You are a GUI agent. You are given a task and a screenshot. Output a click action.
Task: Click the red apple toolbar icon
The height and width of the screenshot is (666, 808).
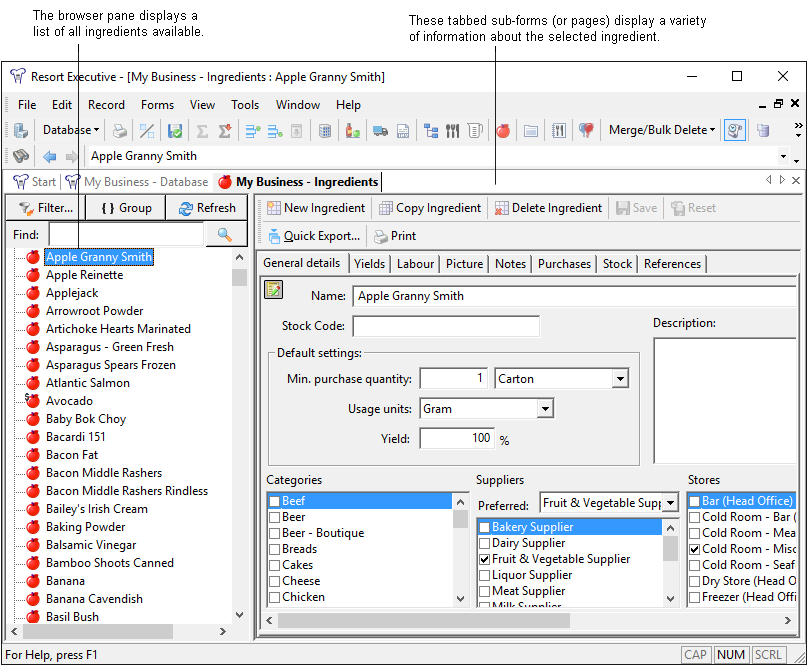(x=503, y=130)
